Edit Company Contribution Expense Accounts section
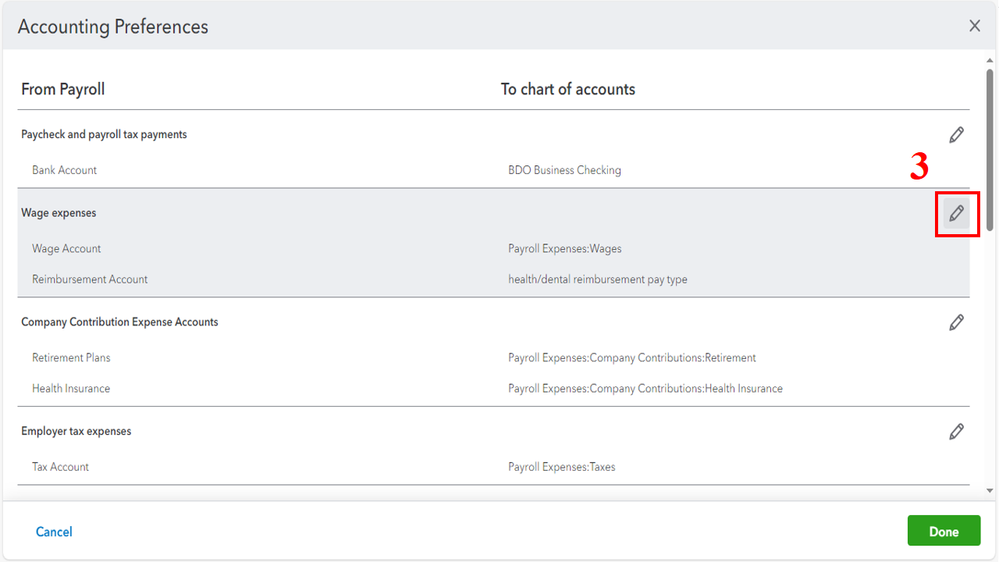The image size is (999, 562). (x=957, y=322)
